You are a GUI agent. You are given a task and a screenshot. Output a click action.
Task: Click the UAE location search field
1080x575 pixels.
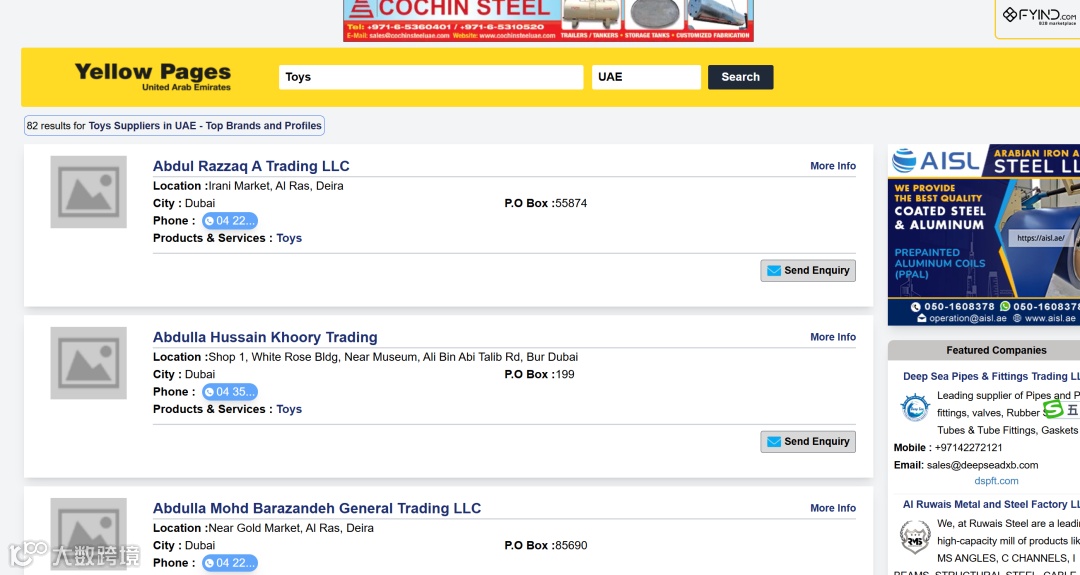(x=646, y=77)
